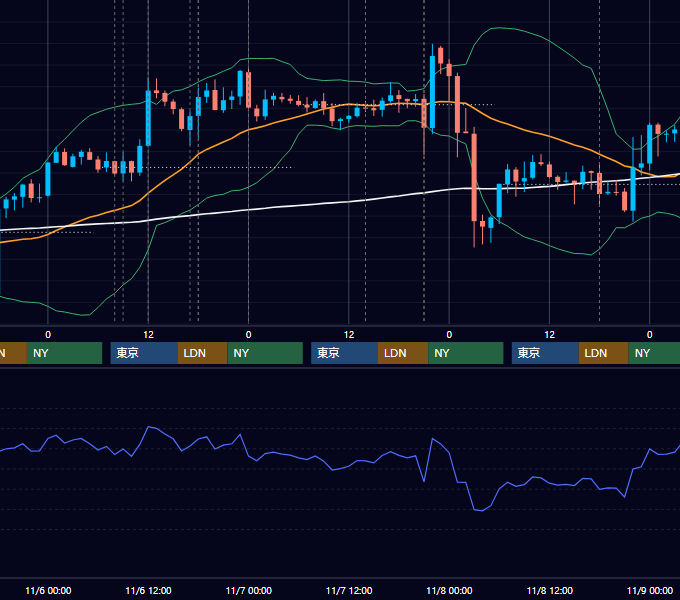Click hour label 12 above 11/8 12:00
680x600 pixels.
[549, 335]
